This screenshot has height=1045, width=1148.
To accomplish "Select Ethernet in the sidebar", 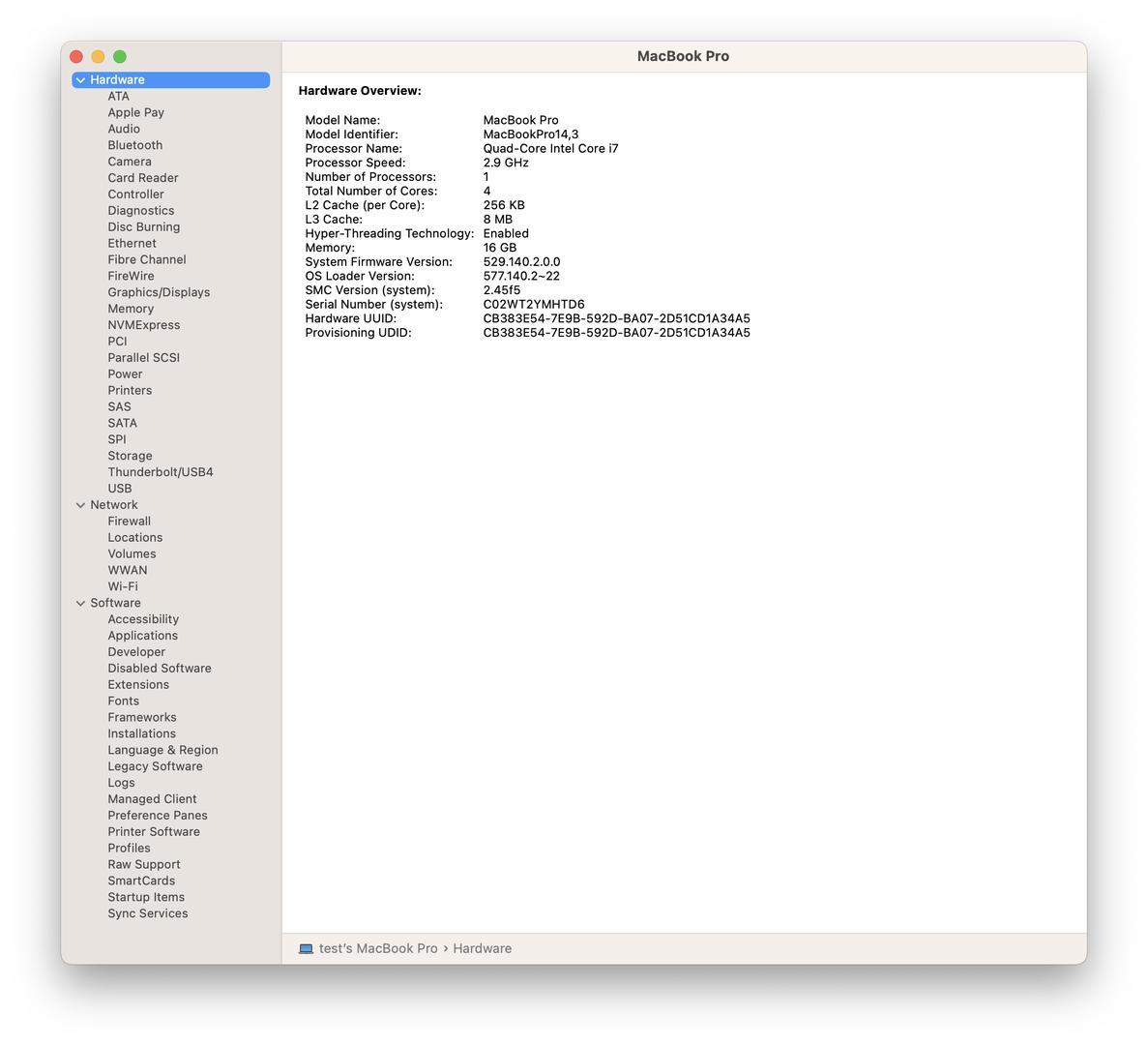I will pyautogui.click(x=132, y=243).
